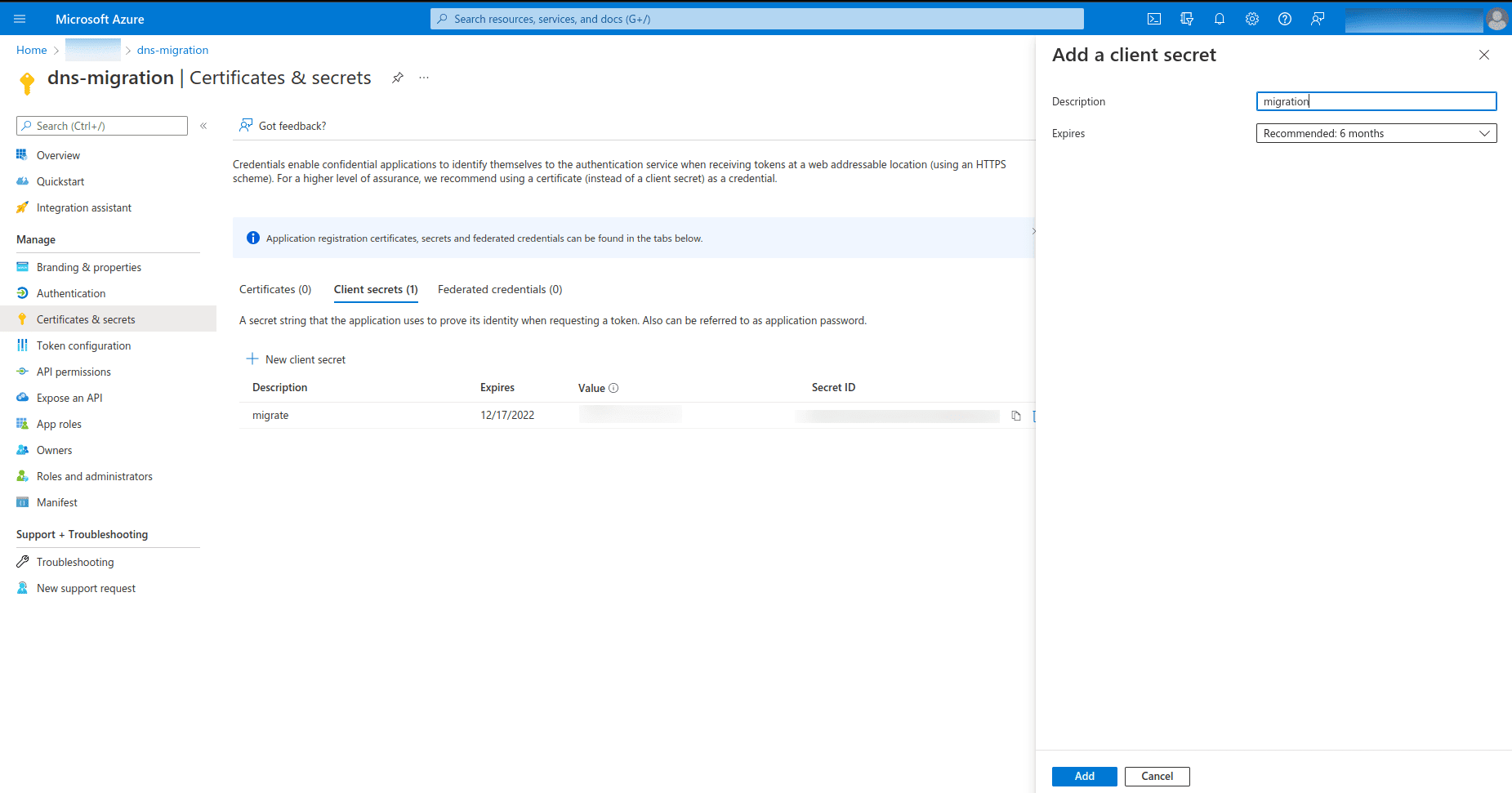Focus the global search resources box
The width and height of the screenshot is (1512, 793).
(x=757, y=19)
